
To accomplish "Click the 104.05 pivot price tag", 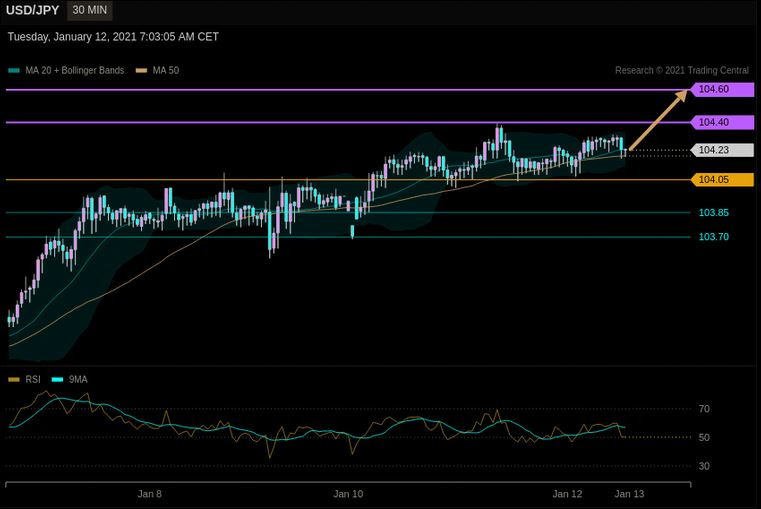I will (x=722, y=180).
